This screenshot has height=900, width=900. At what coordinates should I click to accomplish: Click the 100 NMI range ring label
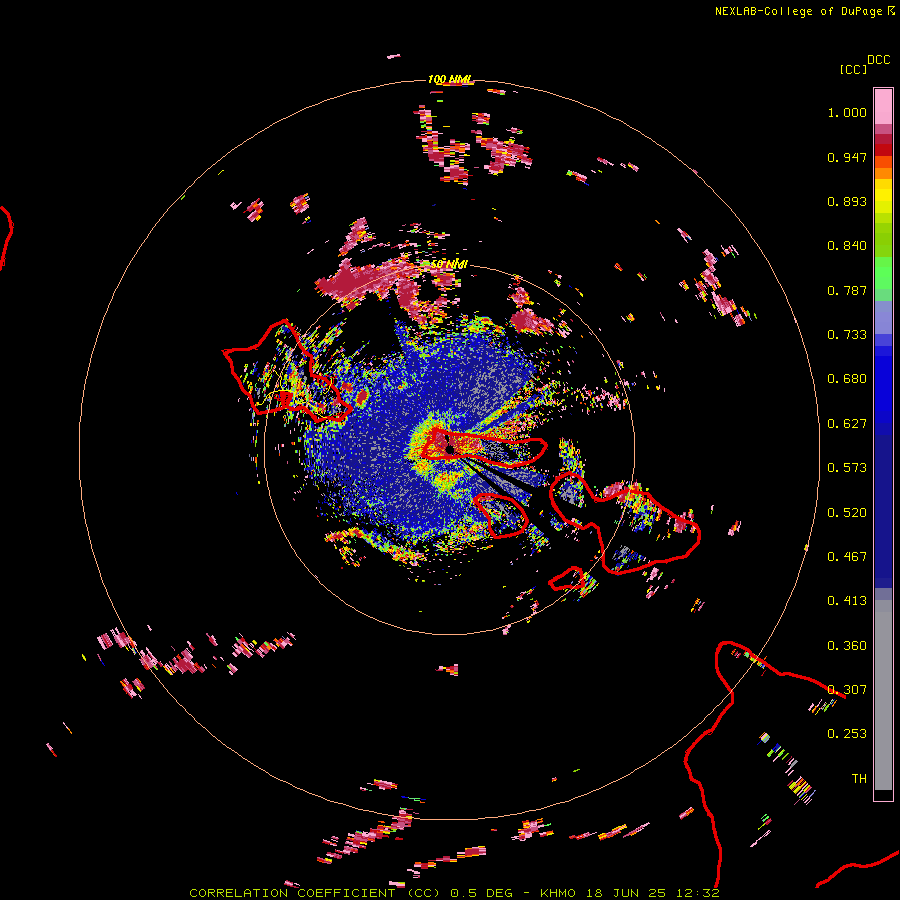[x=449, y=79]
